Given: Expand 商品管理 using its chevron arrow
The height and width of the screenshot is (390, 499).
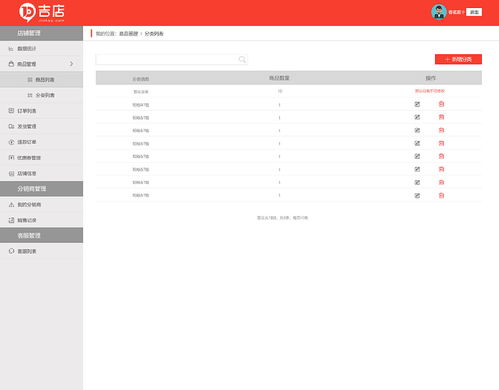Looking at the screenshot, I should point(71,64).
